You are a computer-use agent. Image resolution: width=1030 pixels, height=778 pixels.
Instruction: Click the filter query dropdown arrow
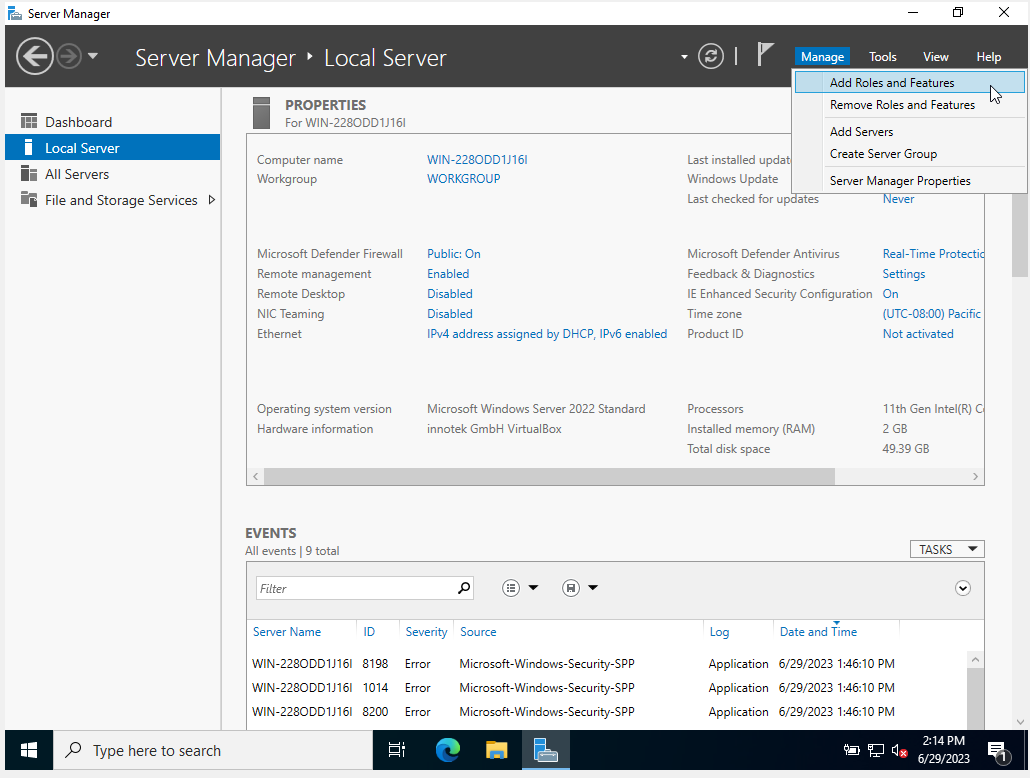[x=534, y=588]
